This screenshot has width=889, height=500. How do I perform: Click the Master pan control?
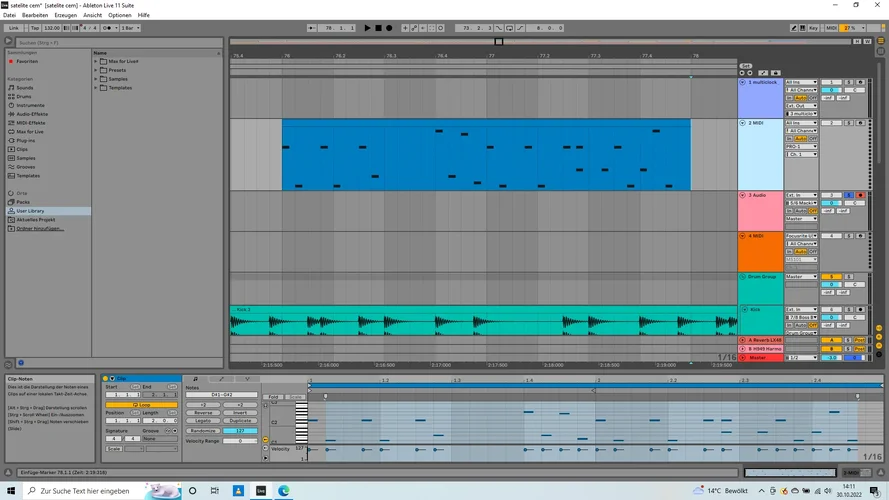pos(854,358)
